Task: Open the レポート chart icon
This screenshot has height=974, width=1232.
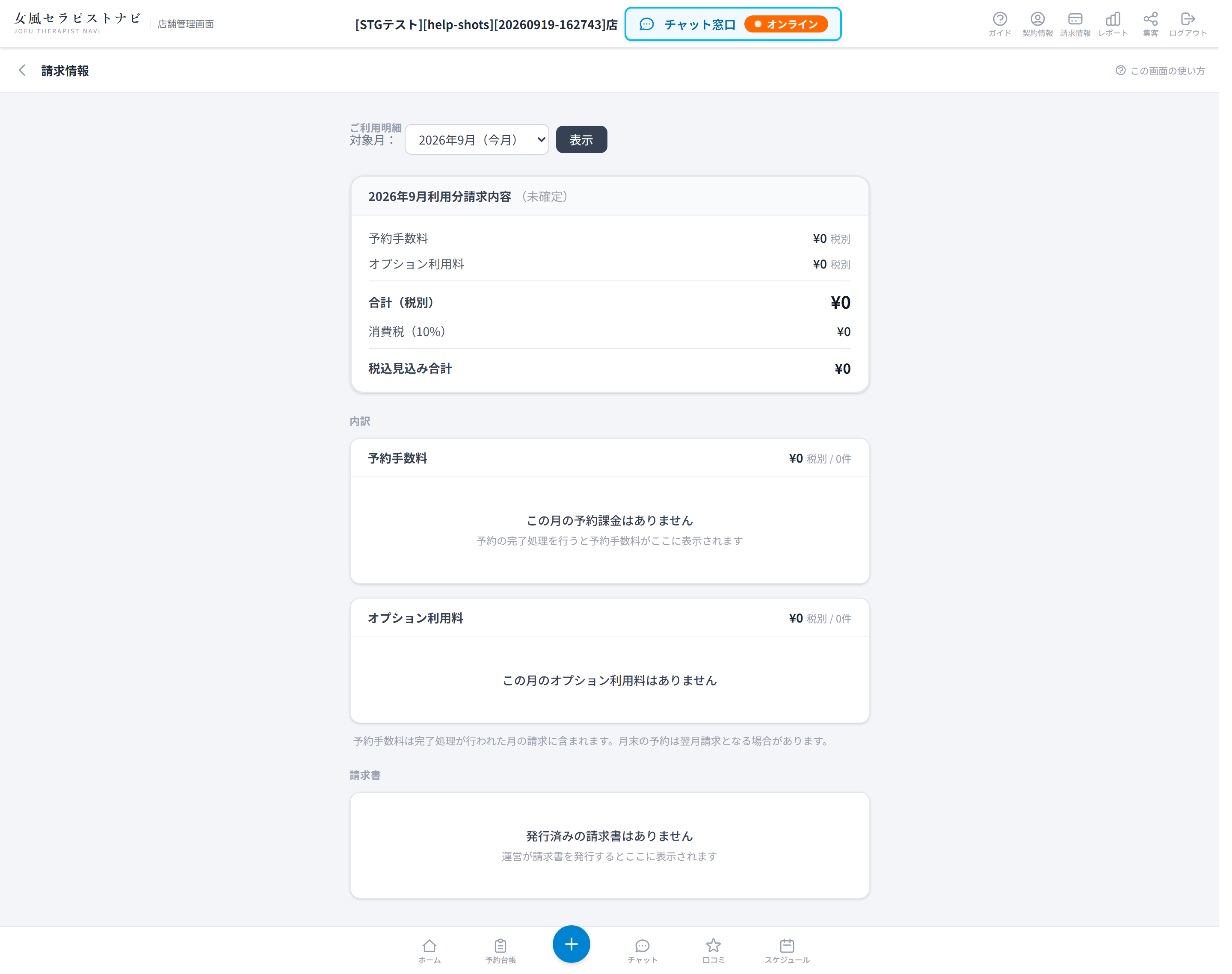Action: (x=1112, y=24)
